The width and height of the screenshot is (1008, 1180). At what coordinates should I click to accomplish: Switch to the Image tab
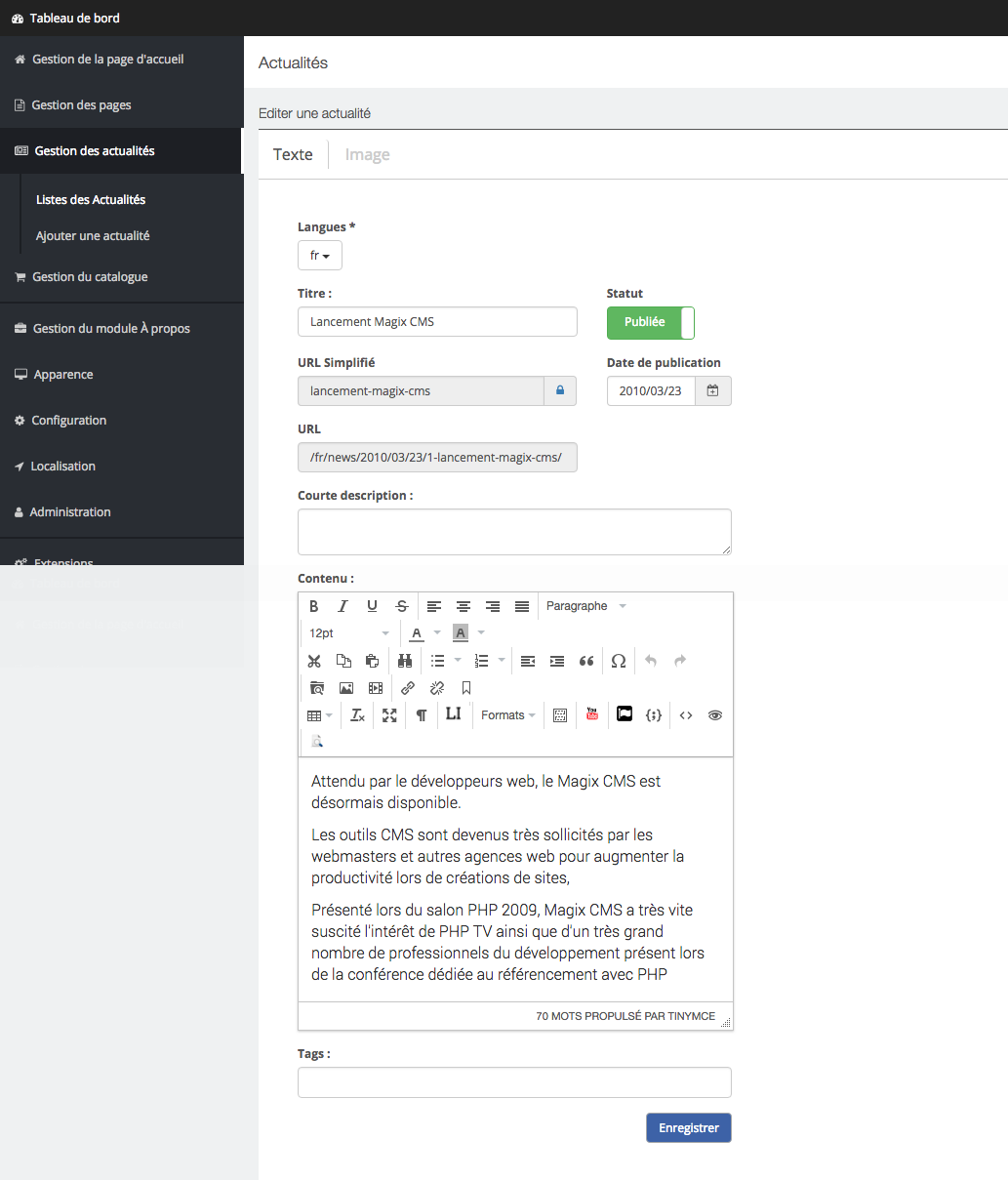tap(367, 154)
